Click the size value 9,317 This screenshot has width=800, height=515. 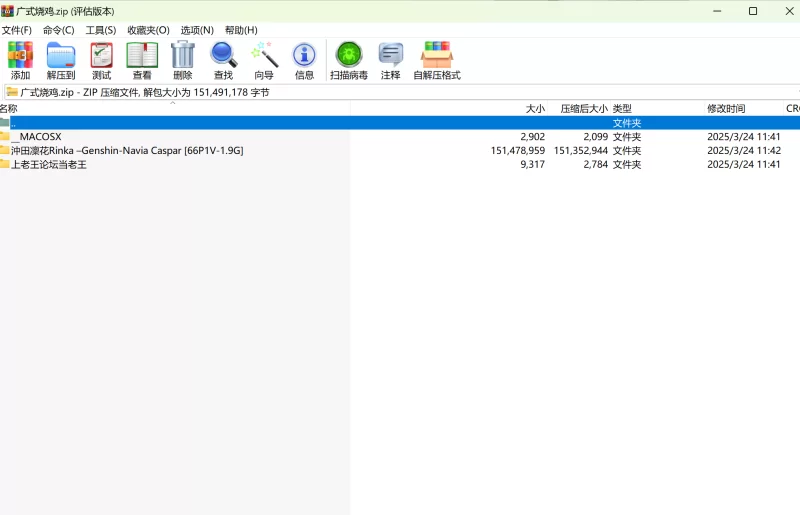(x=533, y=164)
